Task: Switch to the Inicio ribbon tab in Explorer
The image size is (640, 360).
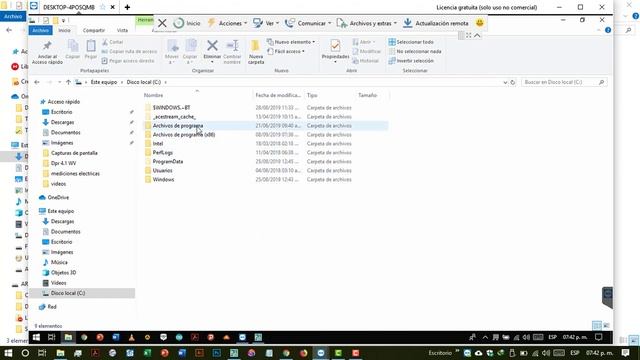Action: [64, 31]
